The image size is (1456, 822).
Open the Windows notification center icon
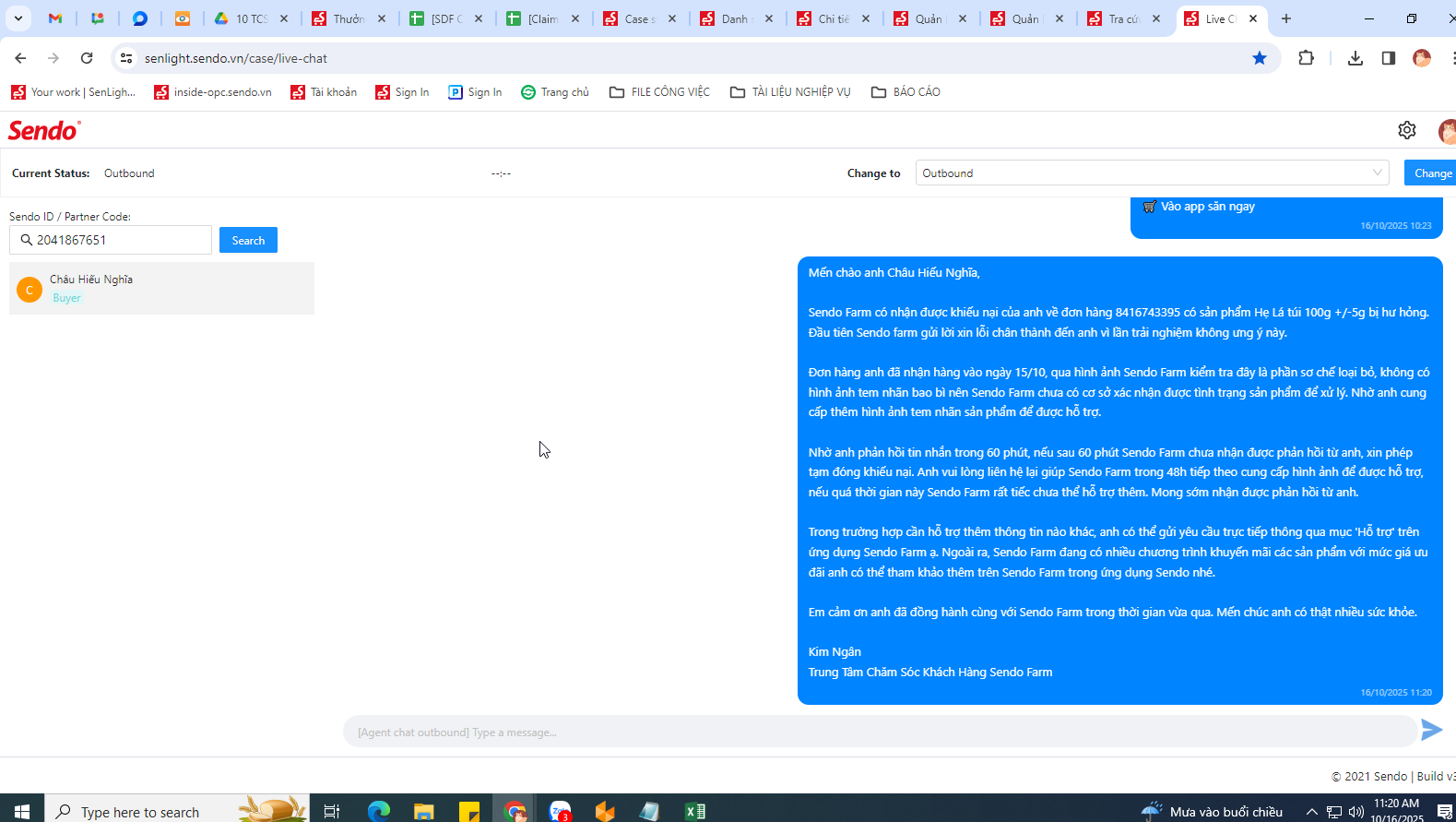(1444, 811)
